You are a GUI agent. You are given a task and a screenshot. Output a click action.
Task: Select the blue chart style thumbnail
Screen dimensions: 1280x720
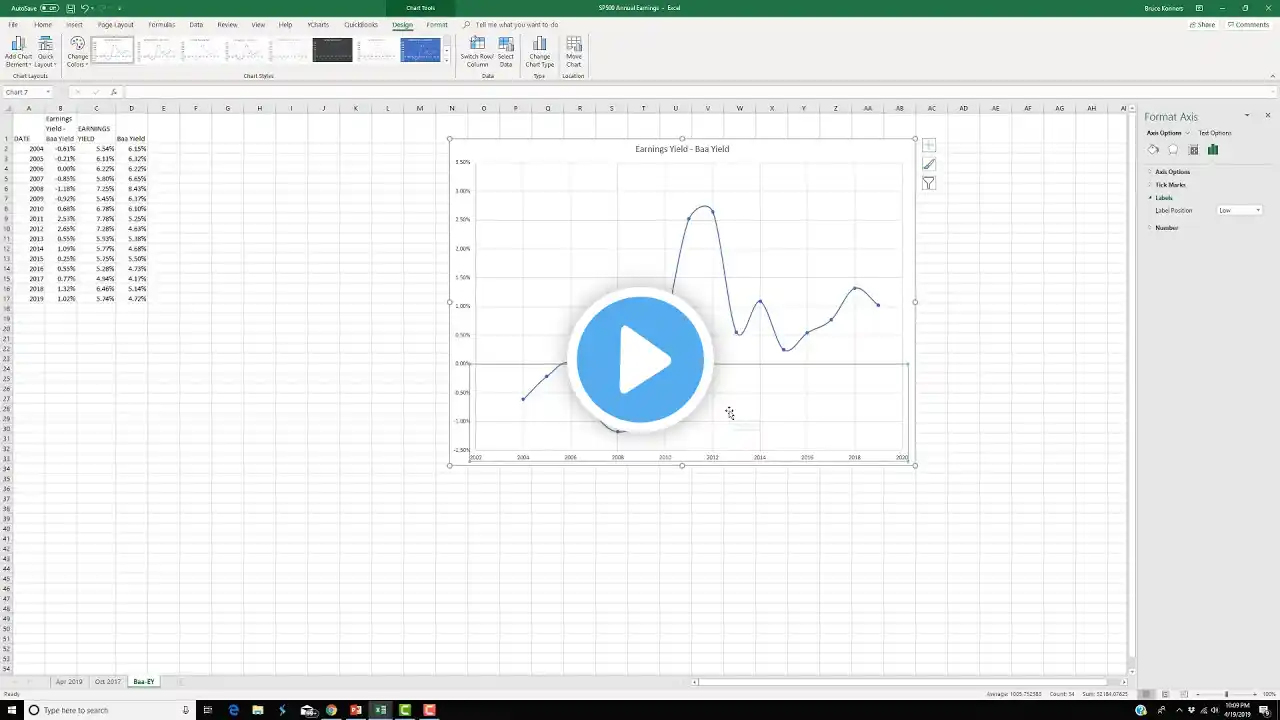click(x=420, y=50)
